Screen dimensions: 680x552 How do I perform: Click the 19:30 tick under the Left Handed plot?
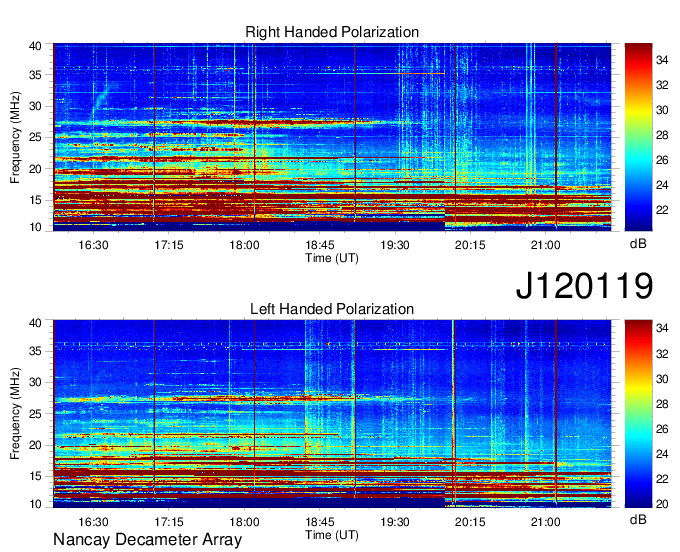pyautogui.click(x=395, y=522)
